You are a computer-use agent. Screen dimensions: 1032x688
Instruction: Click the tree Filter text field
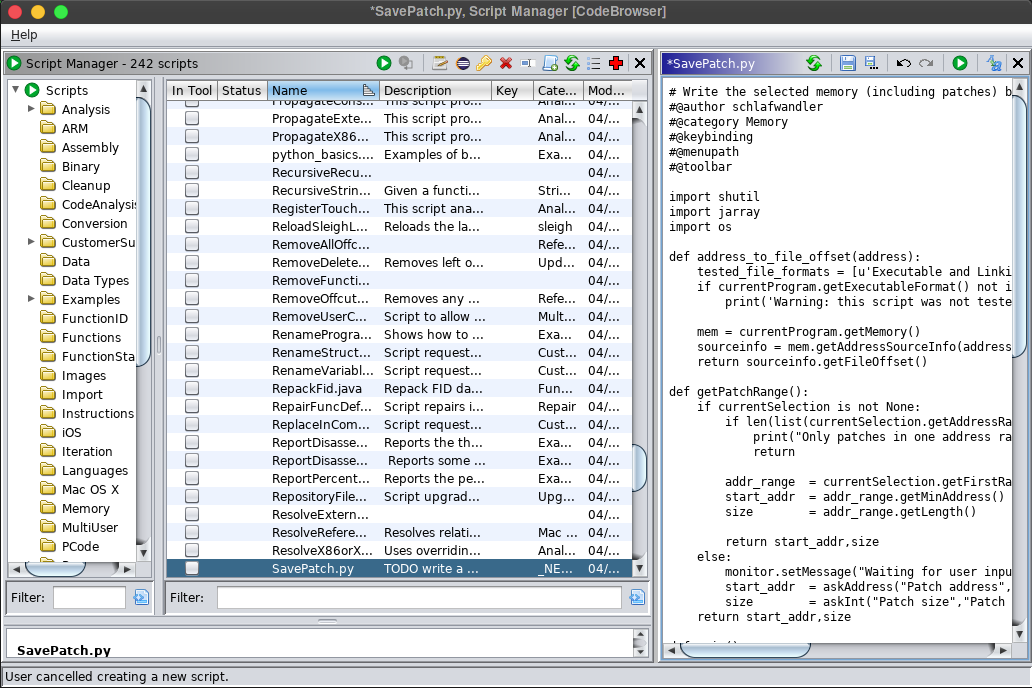coord(89,597)
